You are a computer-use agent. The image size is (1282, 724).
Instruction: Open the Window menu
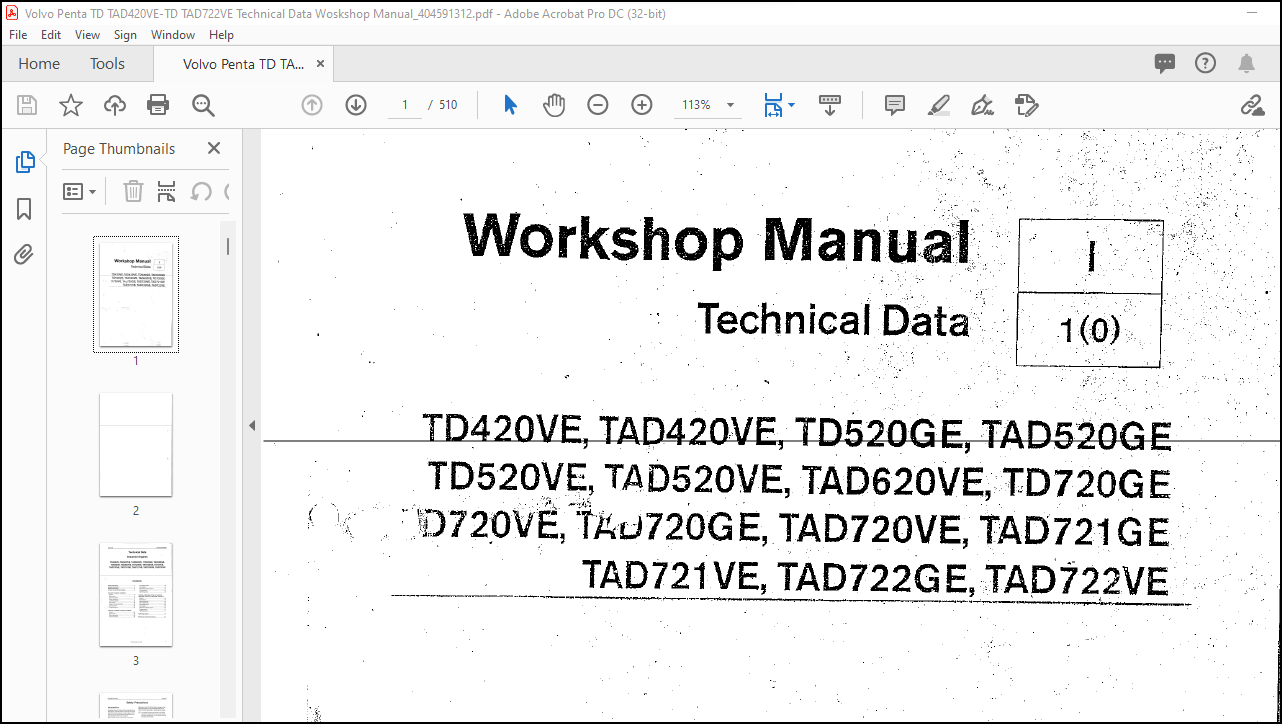pyautogui.click(x=173, y=34)
